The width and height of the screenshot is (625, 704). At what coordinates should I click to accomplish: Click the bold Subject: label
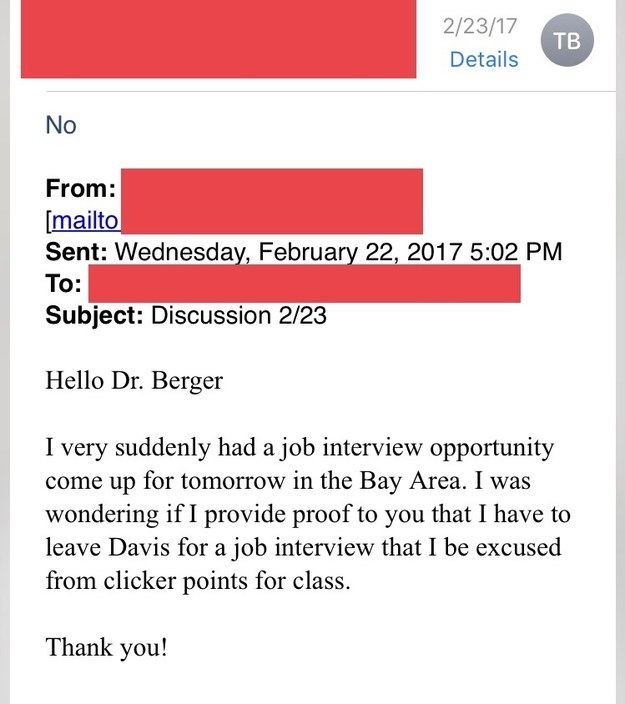coord(95,316)
